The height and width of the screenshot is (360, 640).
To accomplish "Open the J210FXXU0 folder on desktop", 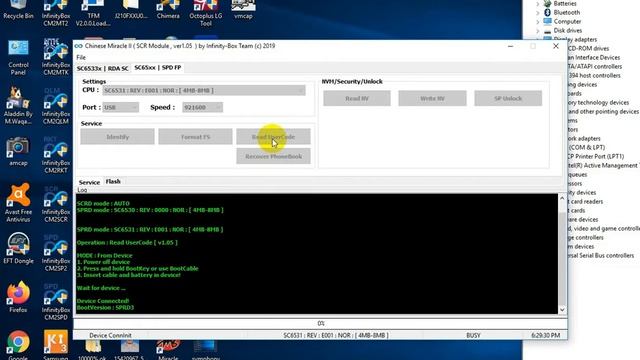I will 131,10.
